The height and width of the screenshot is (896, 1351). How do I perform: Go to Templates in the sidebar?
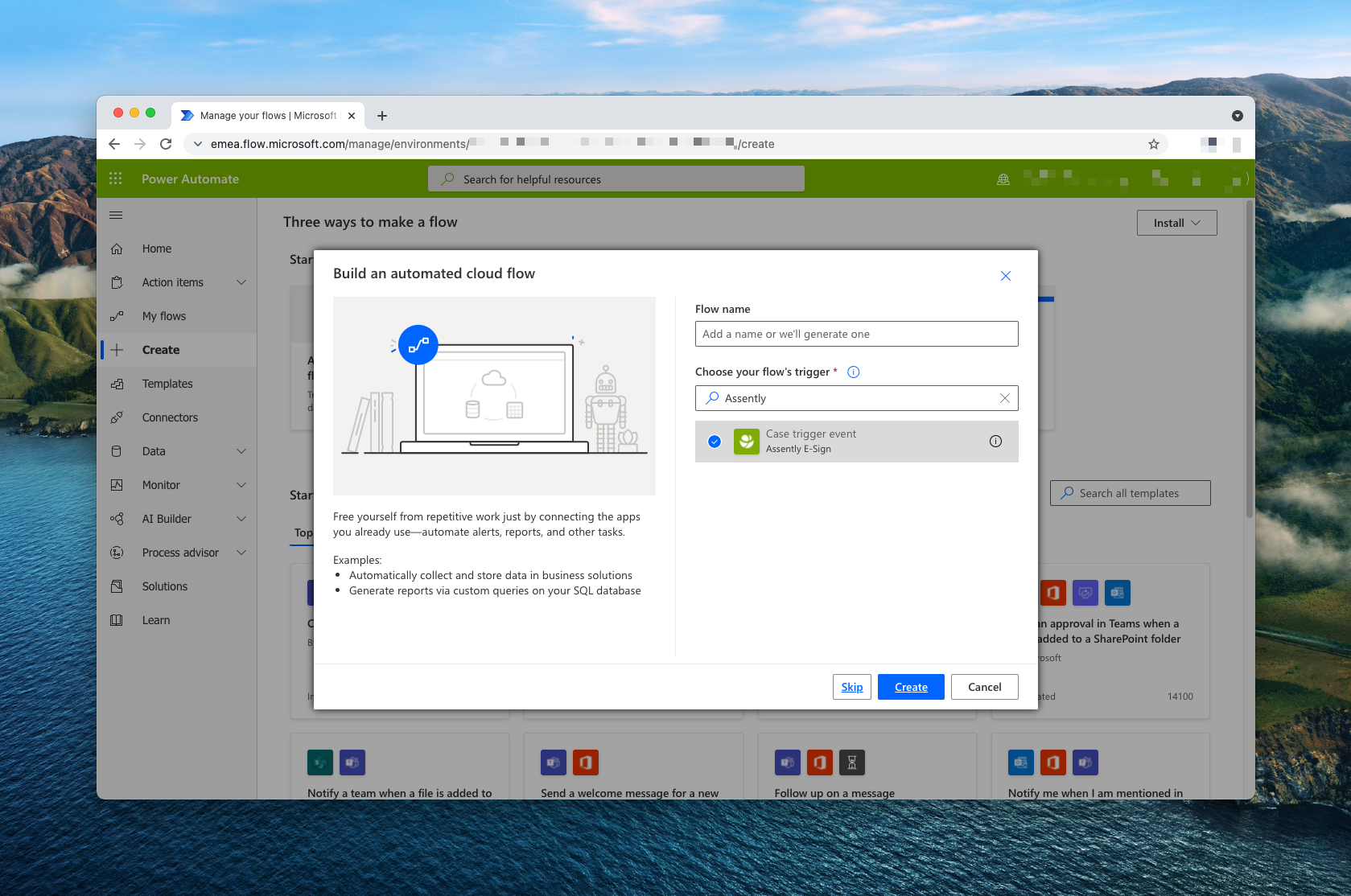point(167,384)
